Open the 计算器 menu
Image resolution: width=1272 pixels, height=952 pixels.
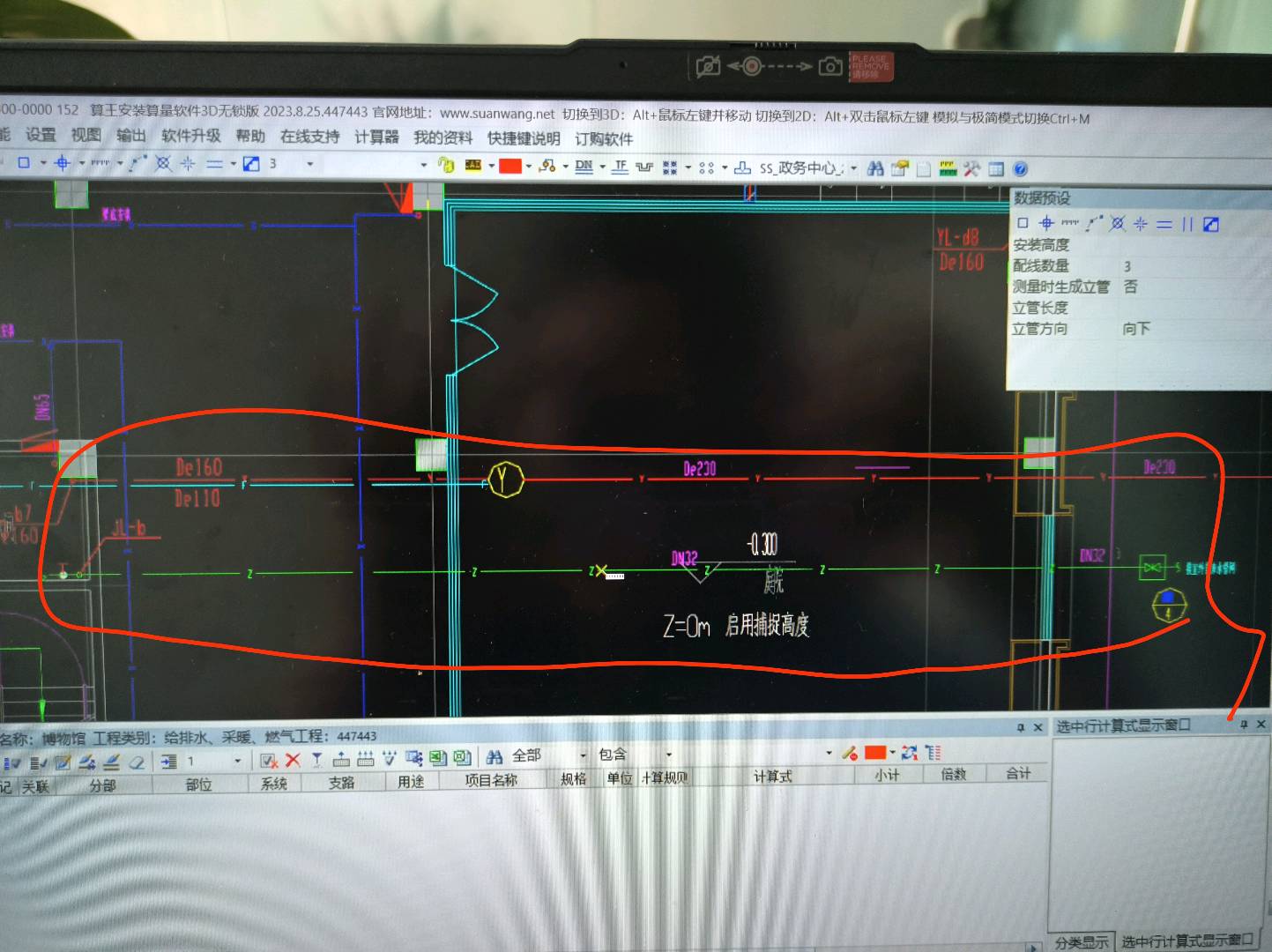376,137
